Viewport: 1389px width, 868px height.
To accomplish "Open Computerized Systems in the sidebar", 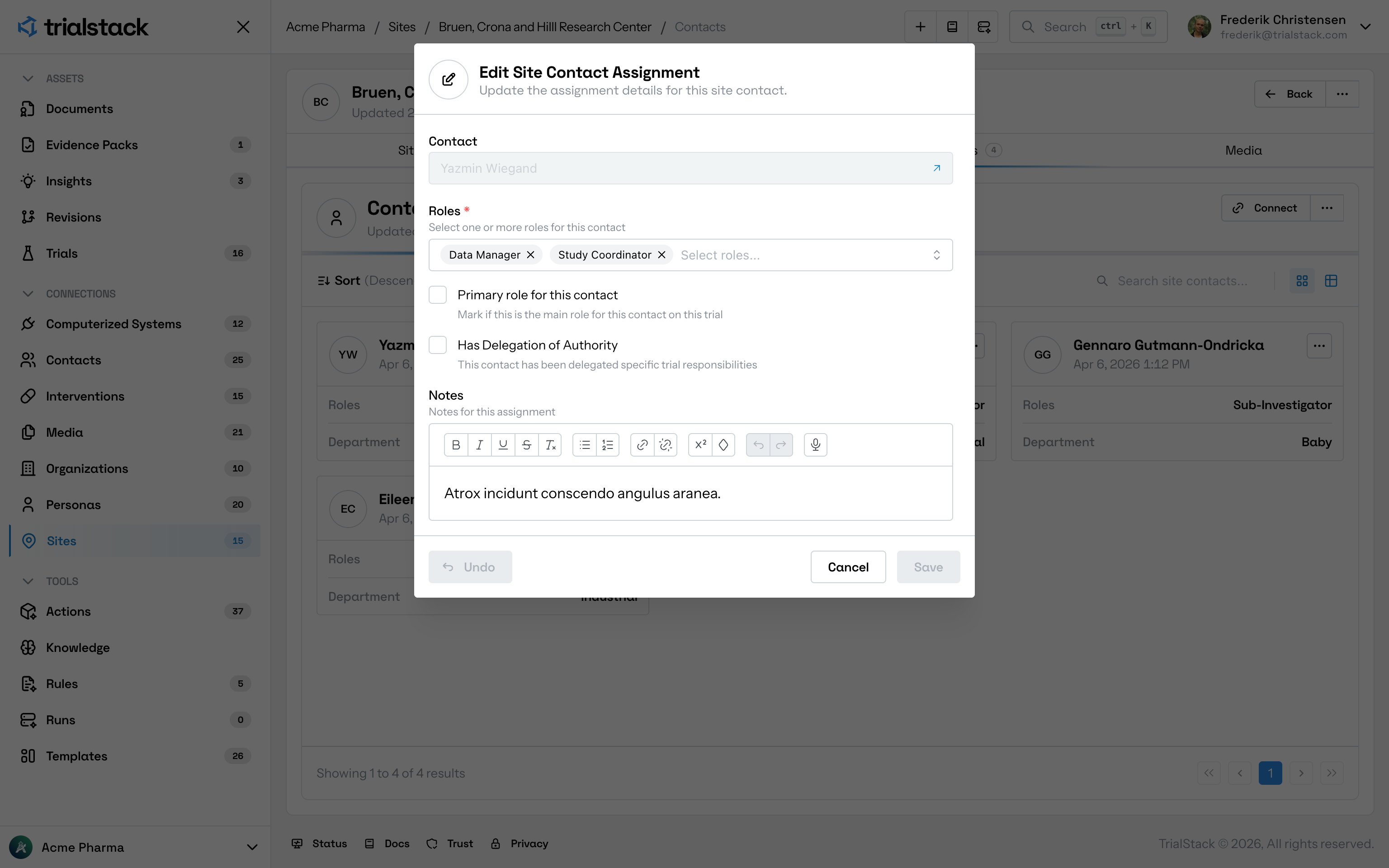I will [135, 324].
